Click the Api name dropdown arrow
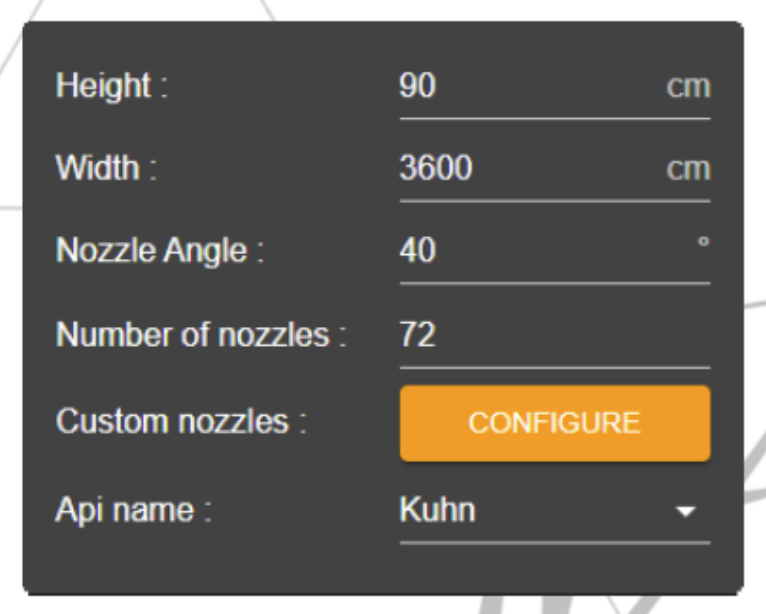This screenshot has width=766, height=614. point(685,511)
